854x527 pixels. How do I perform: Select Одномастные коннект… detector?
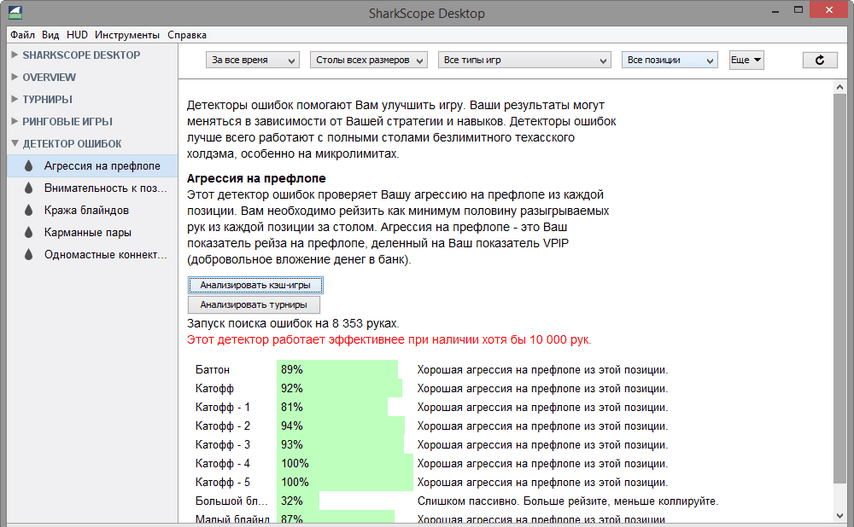92,255
